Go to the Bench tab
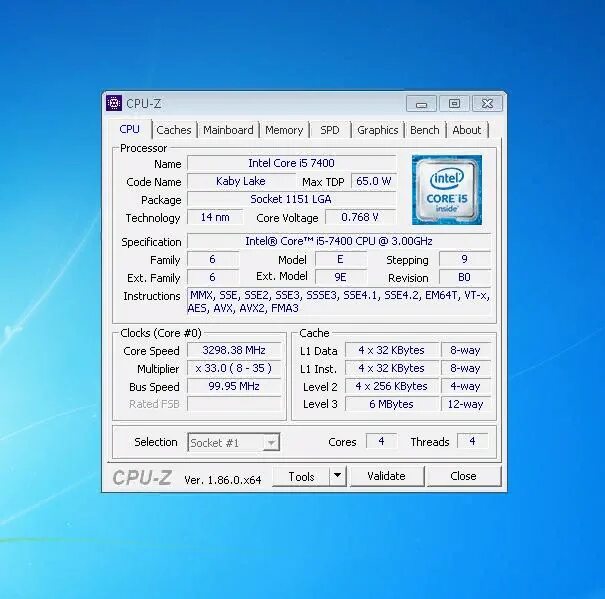 (424, 130)
